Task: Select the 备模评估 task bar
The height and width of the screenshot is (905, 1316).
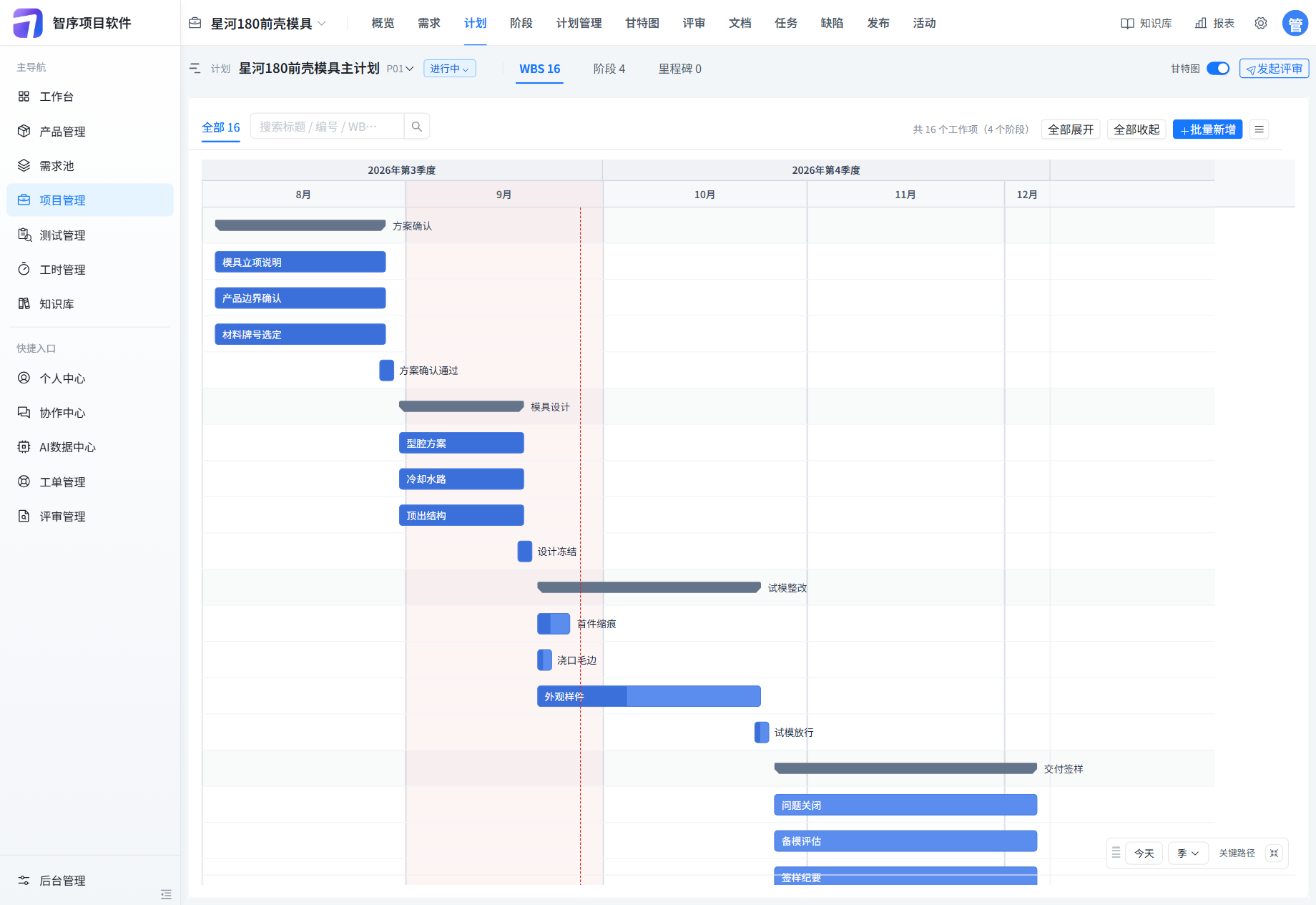Action: [905, 841]
